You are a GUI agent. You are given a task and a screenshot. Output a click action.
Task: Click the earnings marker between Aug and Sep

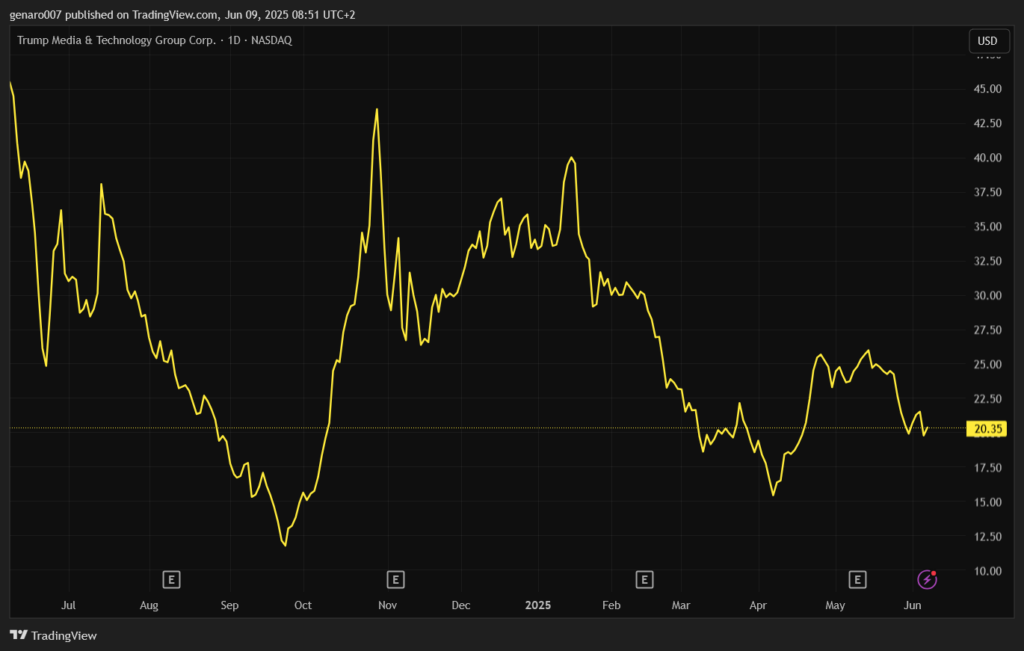(172, 579)
